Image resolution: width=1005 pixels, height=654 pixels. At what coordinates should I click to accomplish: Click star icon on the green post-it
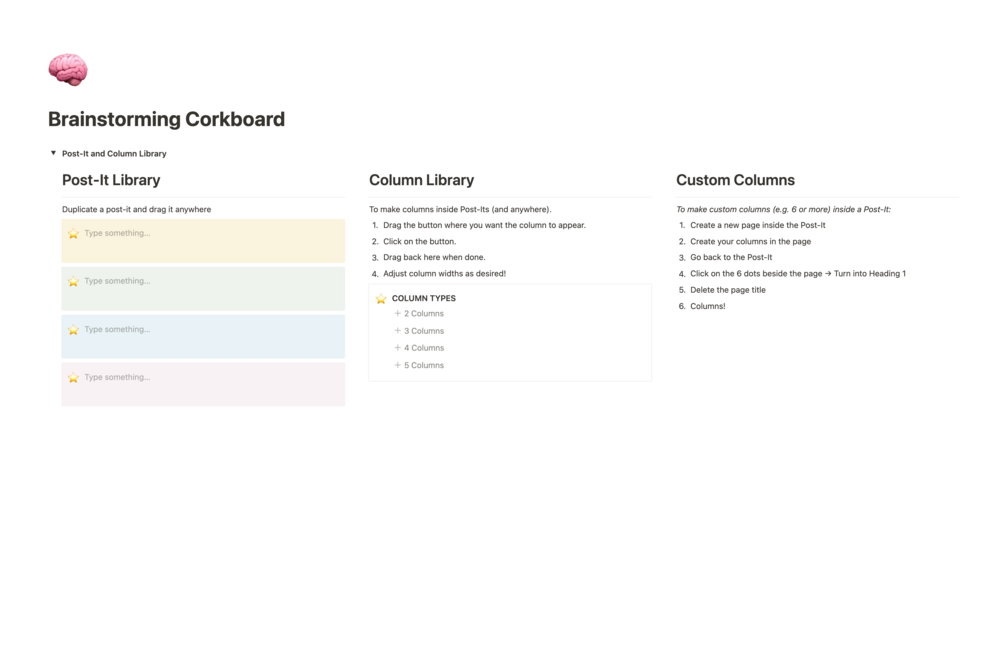74,281
